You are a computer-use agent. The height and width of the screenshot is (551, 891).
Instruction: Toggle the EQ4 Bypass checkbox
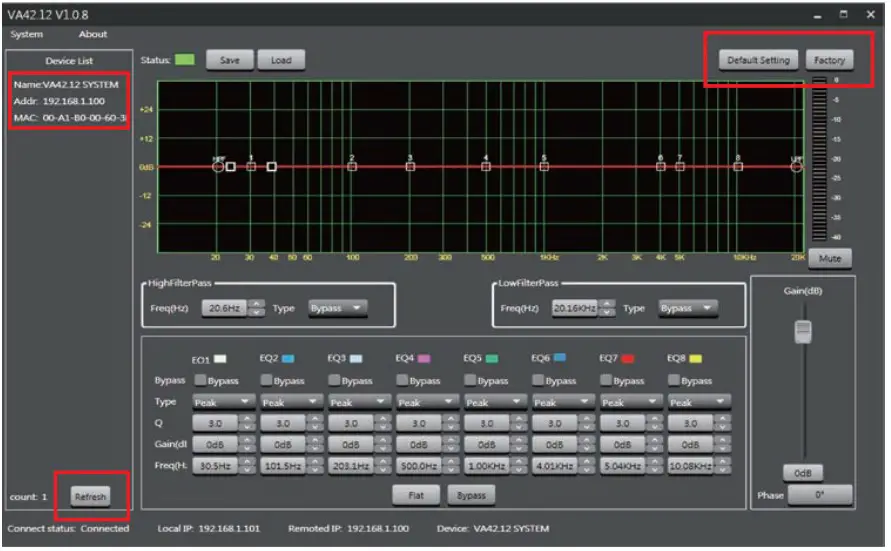(402, 380)
